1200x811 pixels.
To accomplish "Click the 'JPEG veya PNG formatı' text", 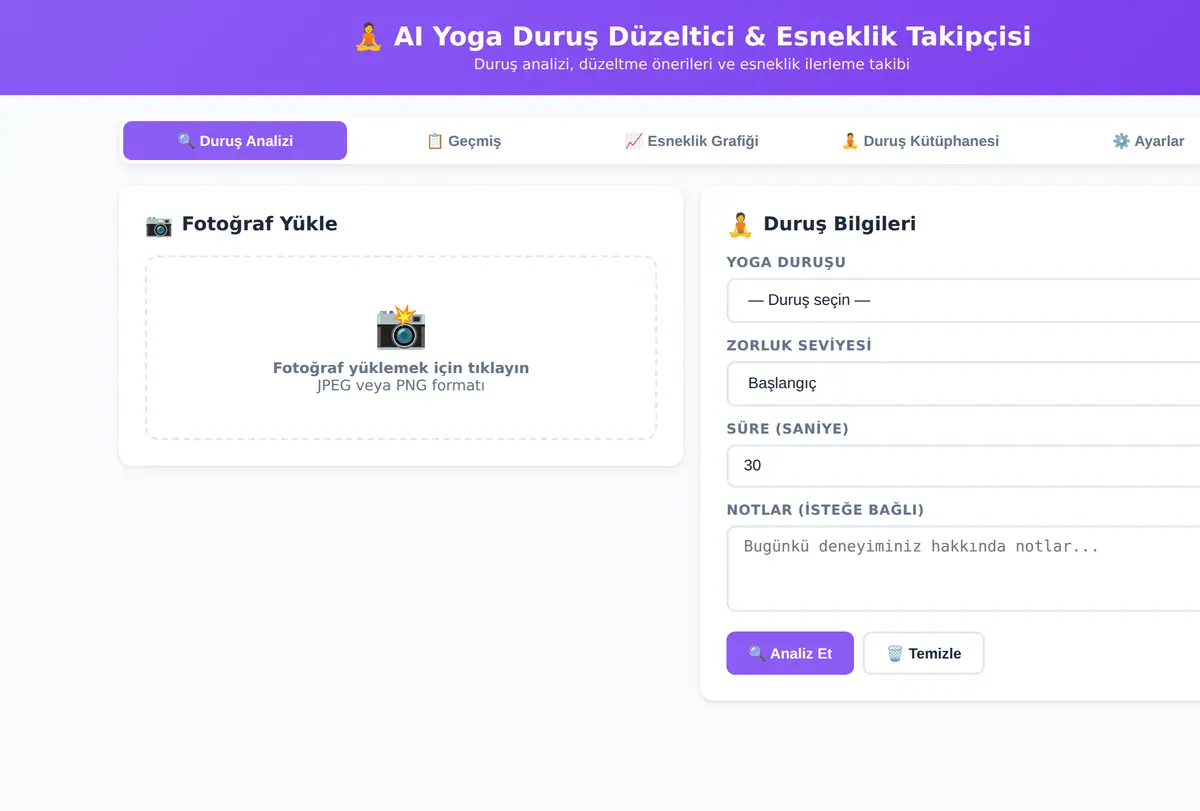I will [x=401, y=385].
